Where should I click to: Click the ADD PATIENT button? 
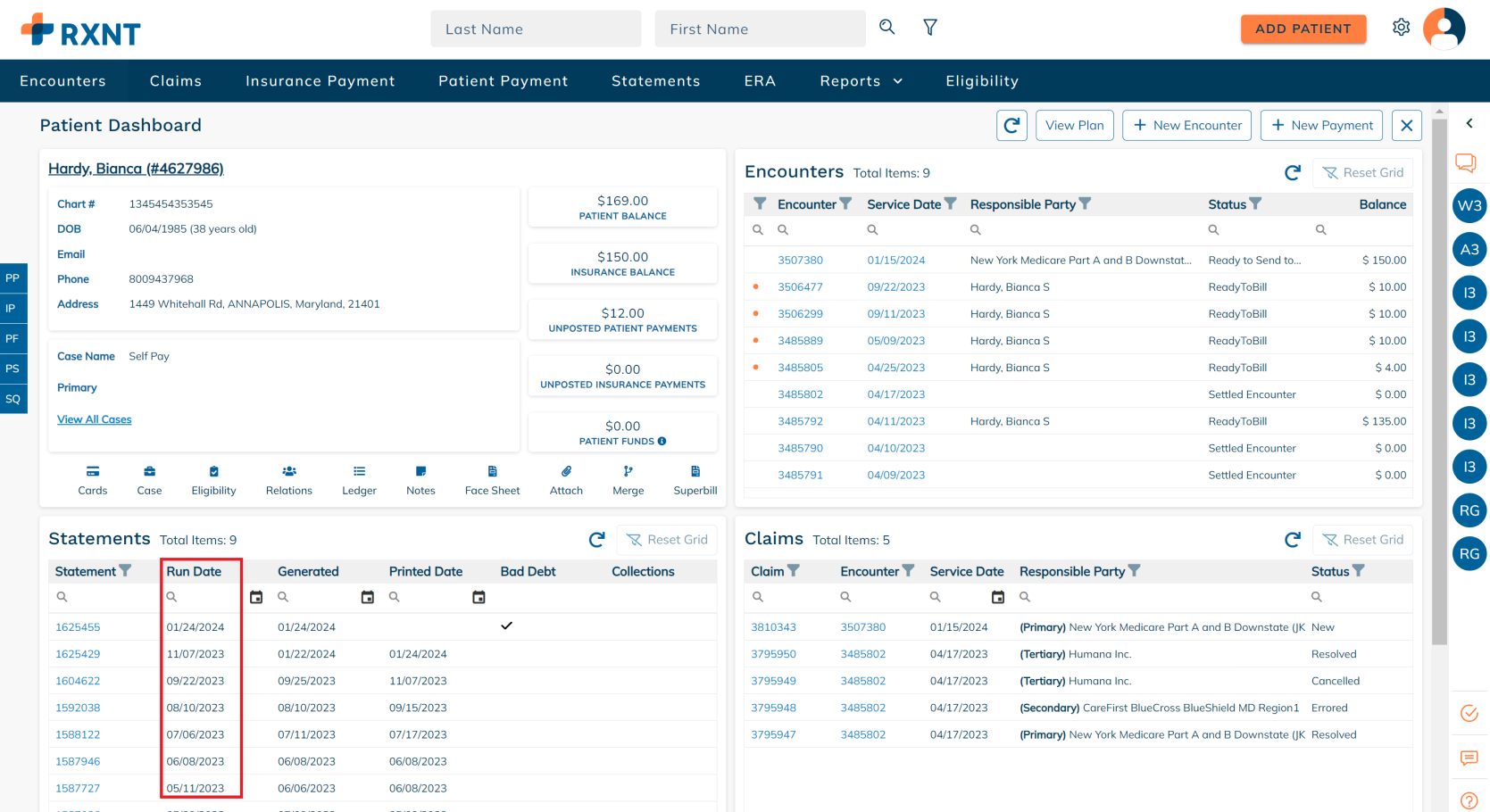pos(1303,28)
